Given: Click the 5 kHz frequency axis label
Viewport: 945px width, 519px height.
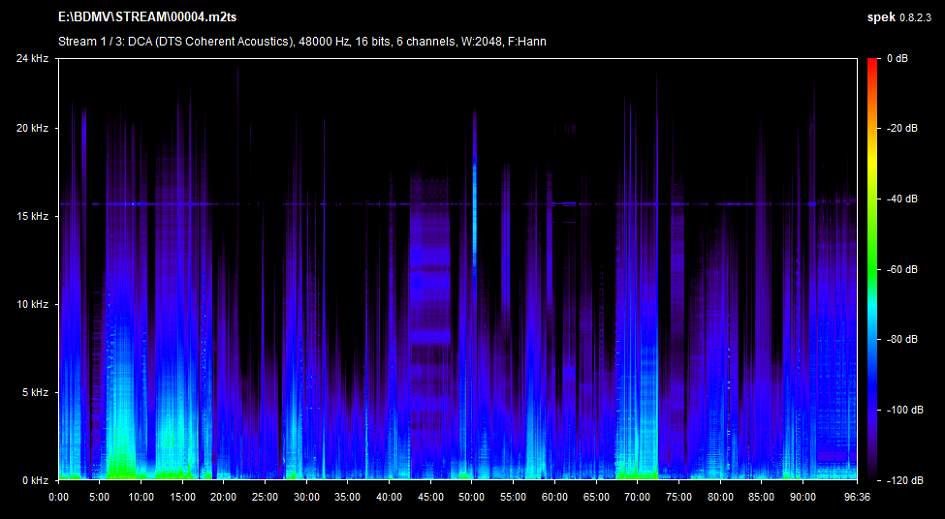Looking at the screenshot, I should [x=34, y=392].
